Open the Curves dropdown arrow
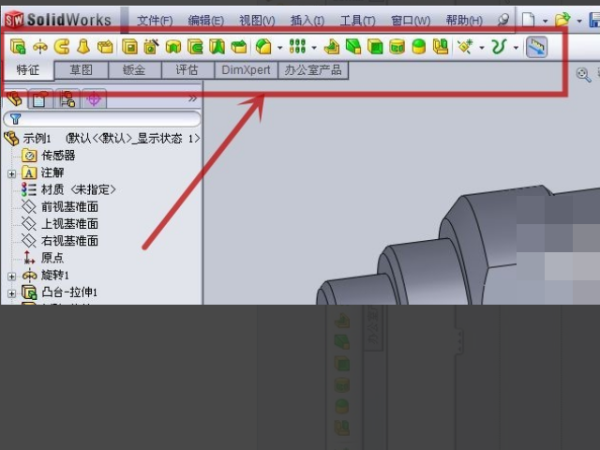600x450 pixels. [516, 48]
